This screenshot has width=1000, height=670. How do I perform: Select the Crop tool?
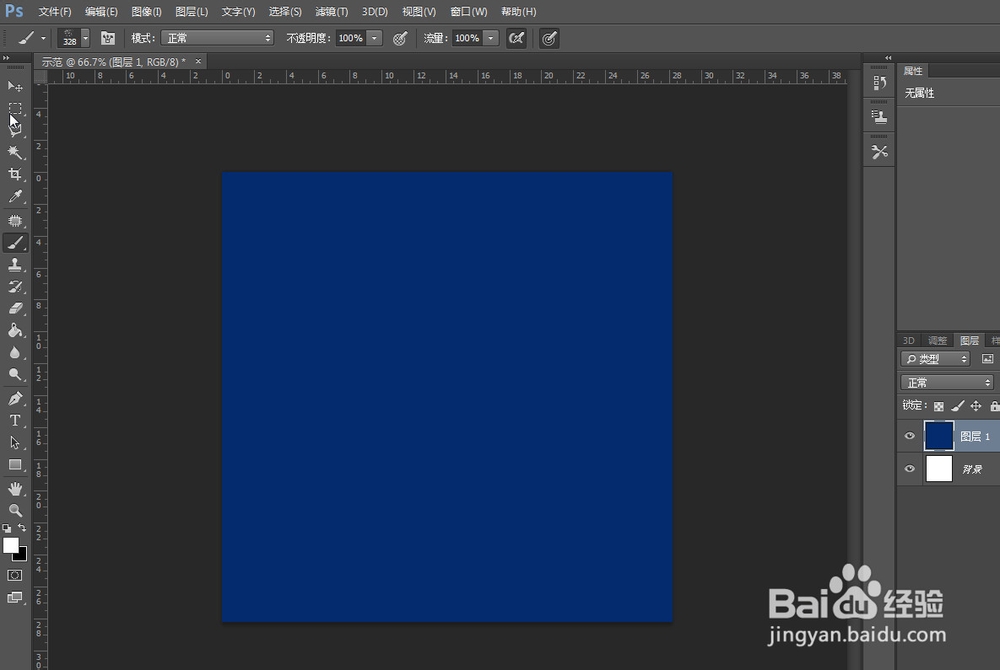coord(14,173)
